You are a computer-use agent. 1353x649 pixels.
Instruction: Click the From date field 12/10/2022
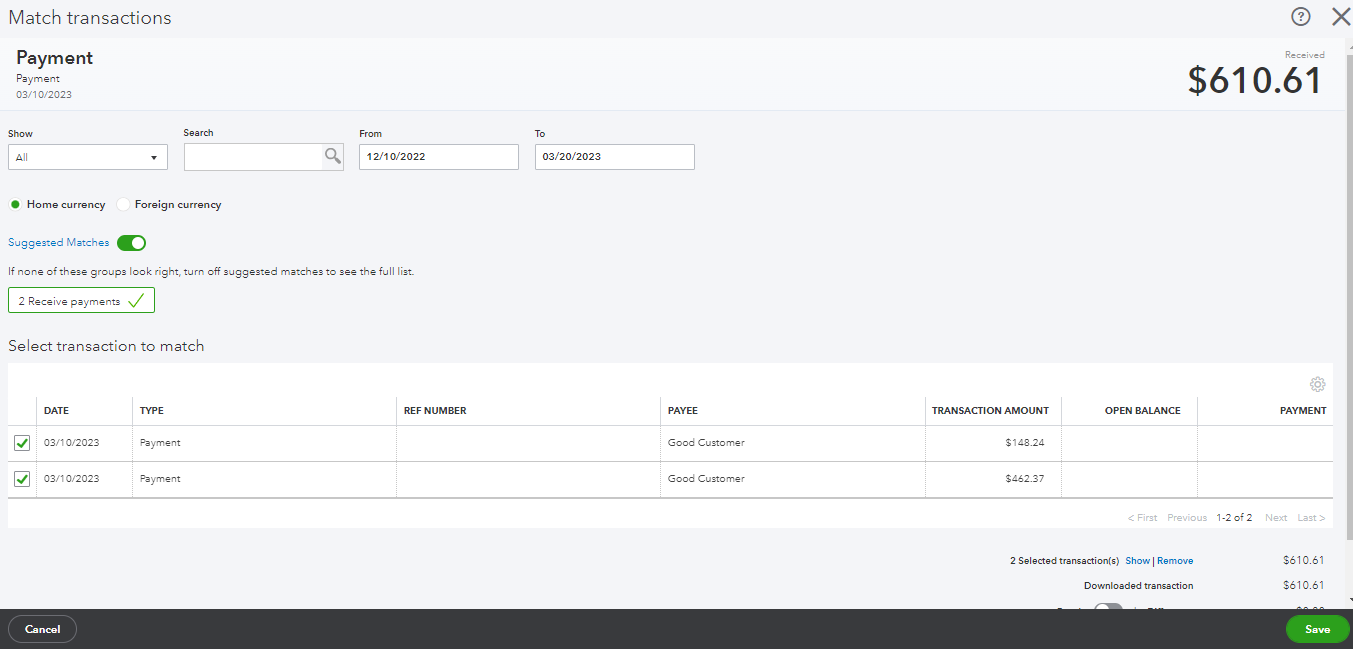click(x=438, y=157)
